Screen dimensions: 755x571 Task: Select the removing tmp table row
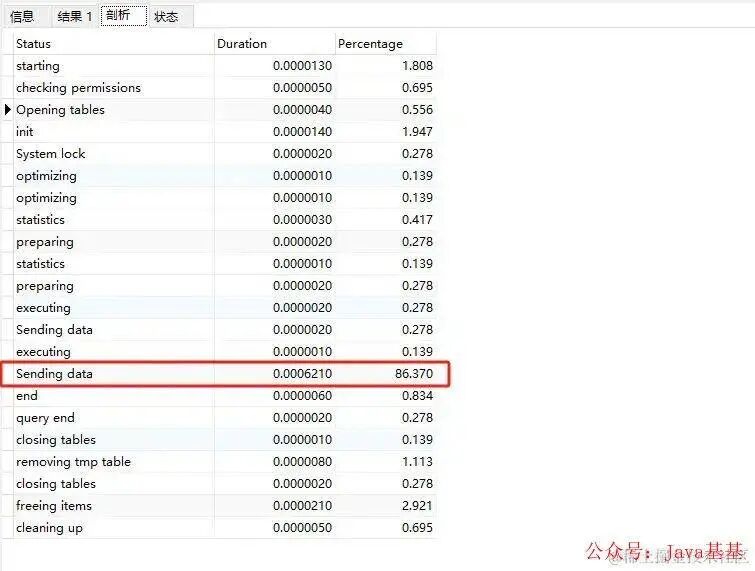coord(225,462)
